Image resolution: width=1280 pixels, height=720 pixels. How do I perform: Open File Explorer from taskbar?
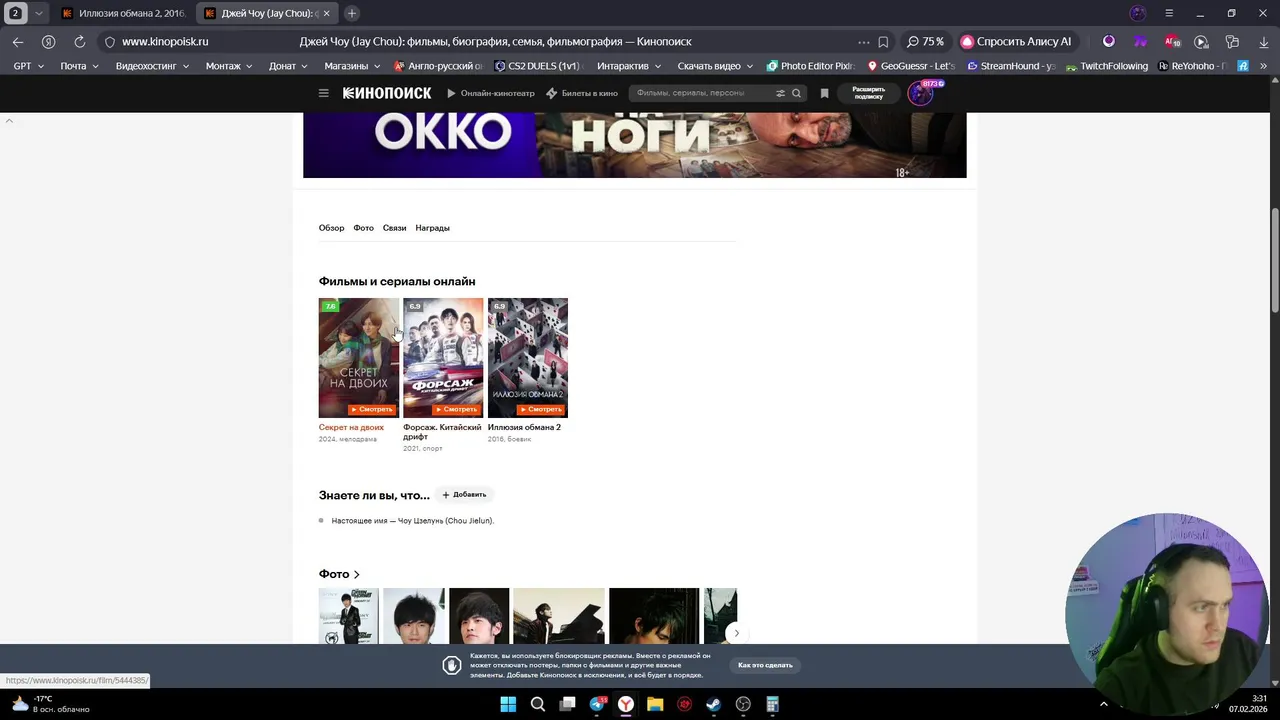655,704
